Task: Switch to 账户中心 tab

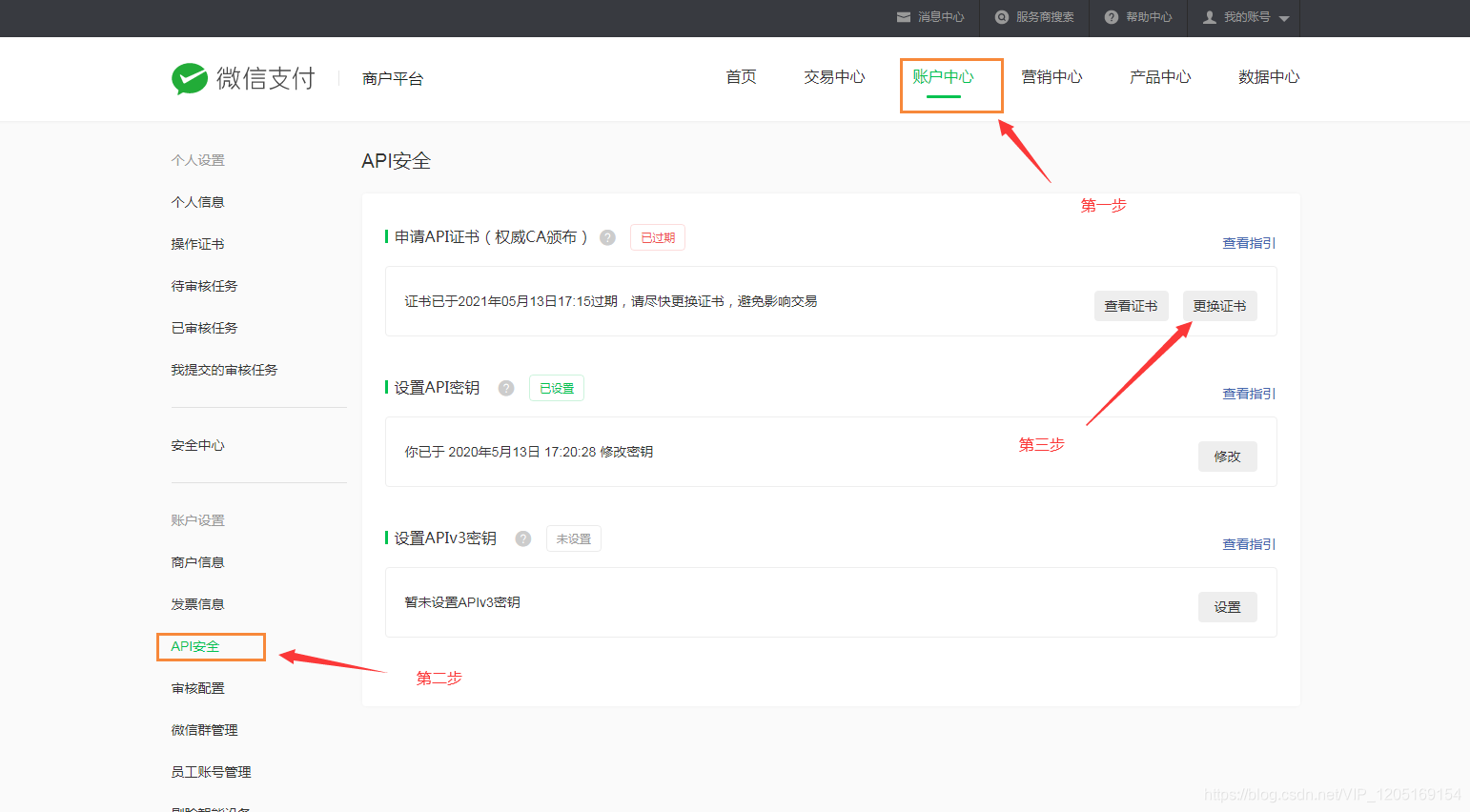Action: [943, 77]
